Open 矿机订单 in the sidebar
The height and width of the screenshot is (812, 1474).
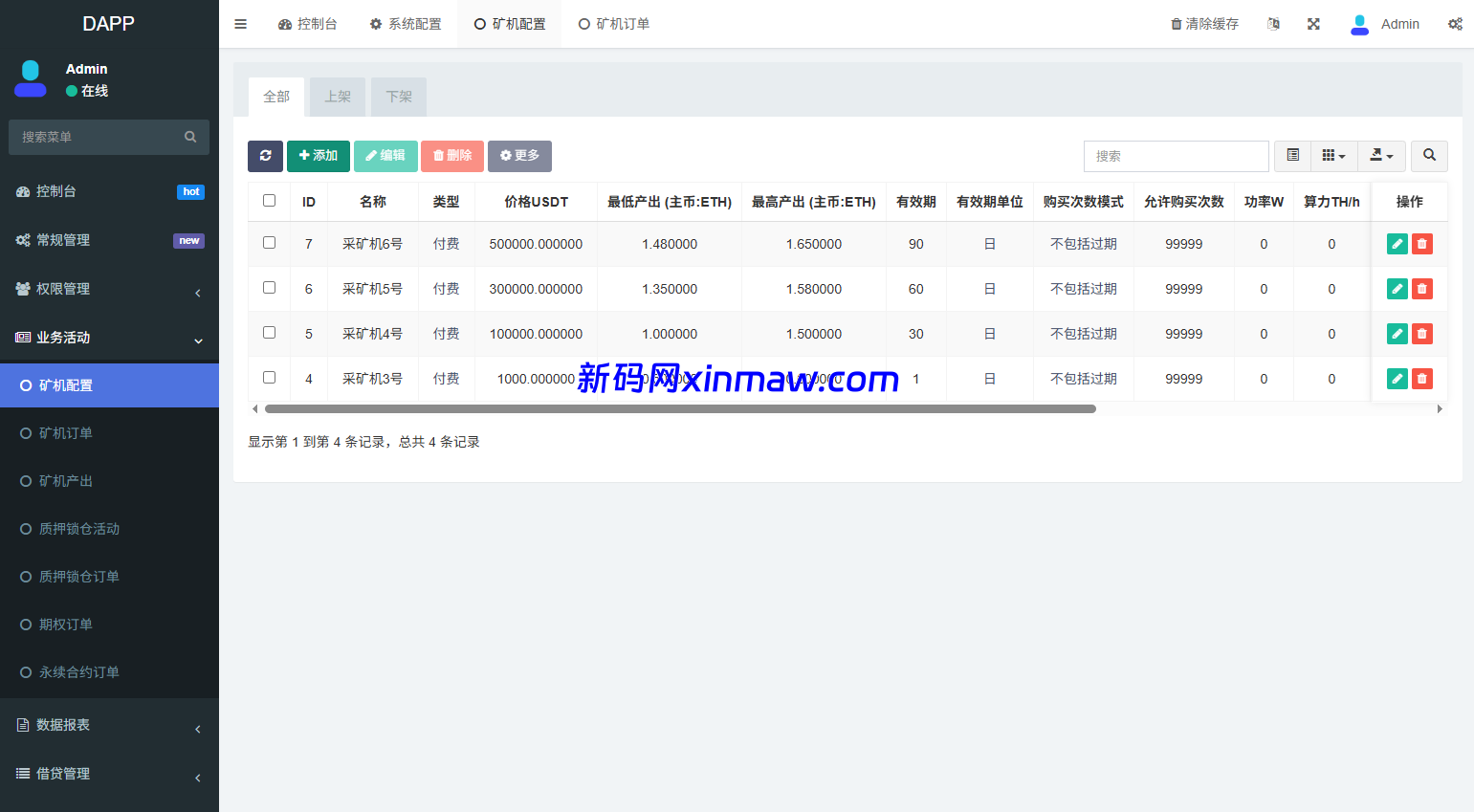[66, 433]
